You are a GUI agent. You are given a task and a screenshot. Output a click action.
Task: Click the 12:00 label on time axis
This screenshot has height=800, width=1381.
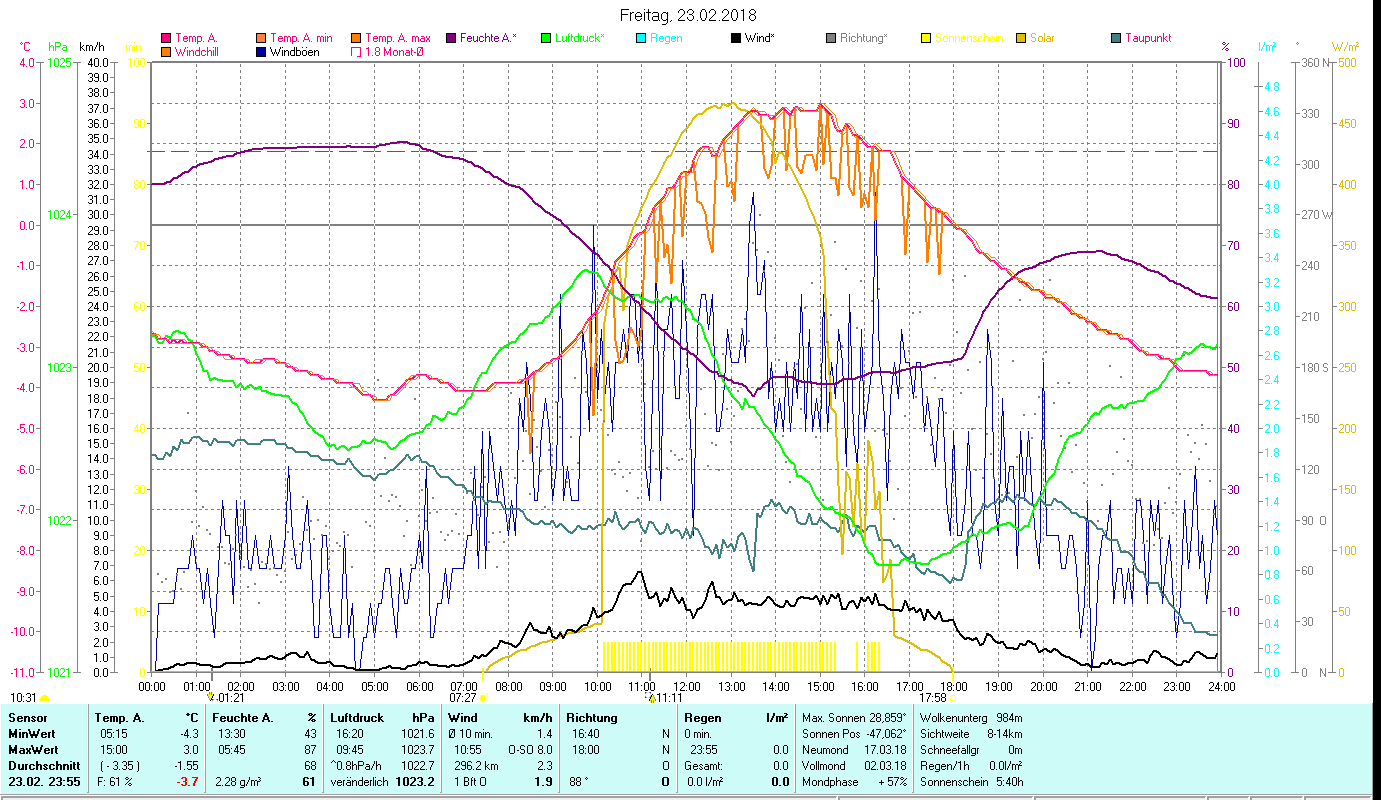tap(686, 687)
